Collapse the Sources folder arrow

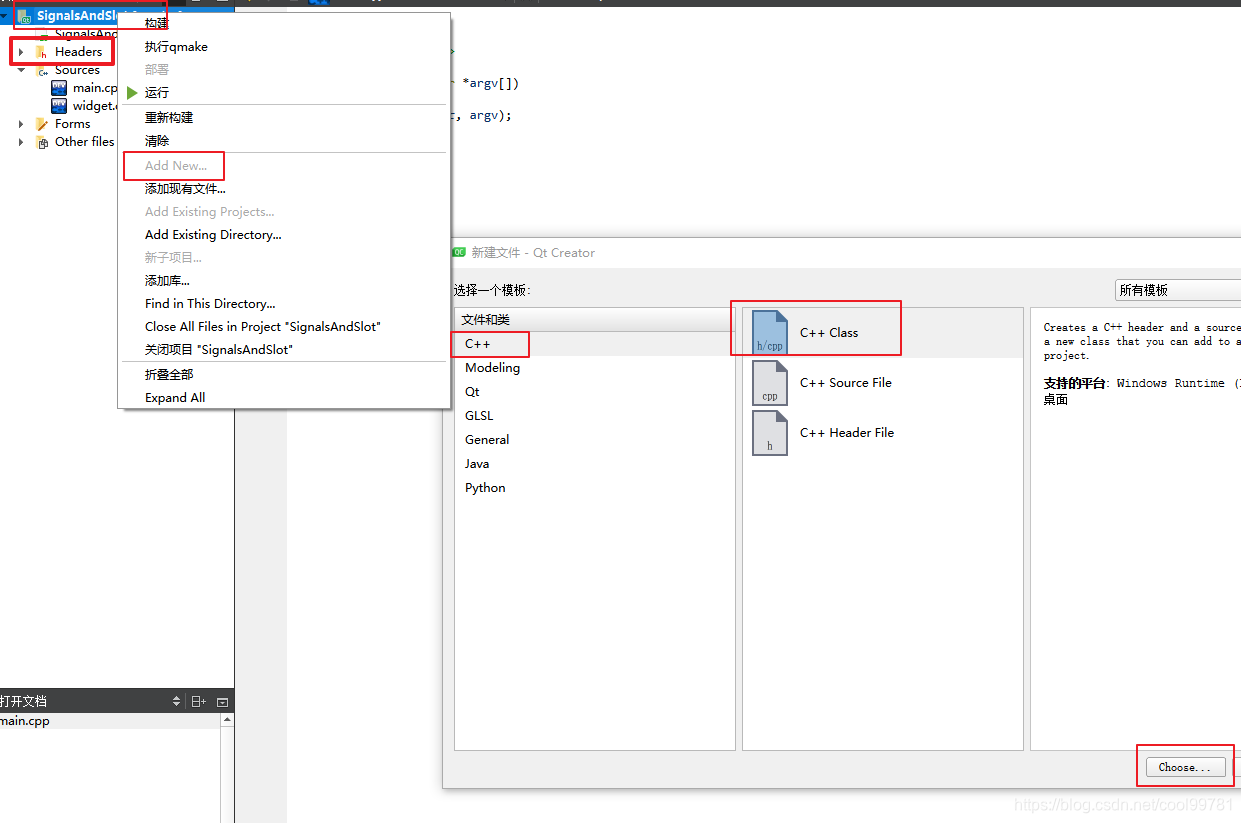21,70
